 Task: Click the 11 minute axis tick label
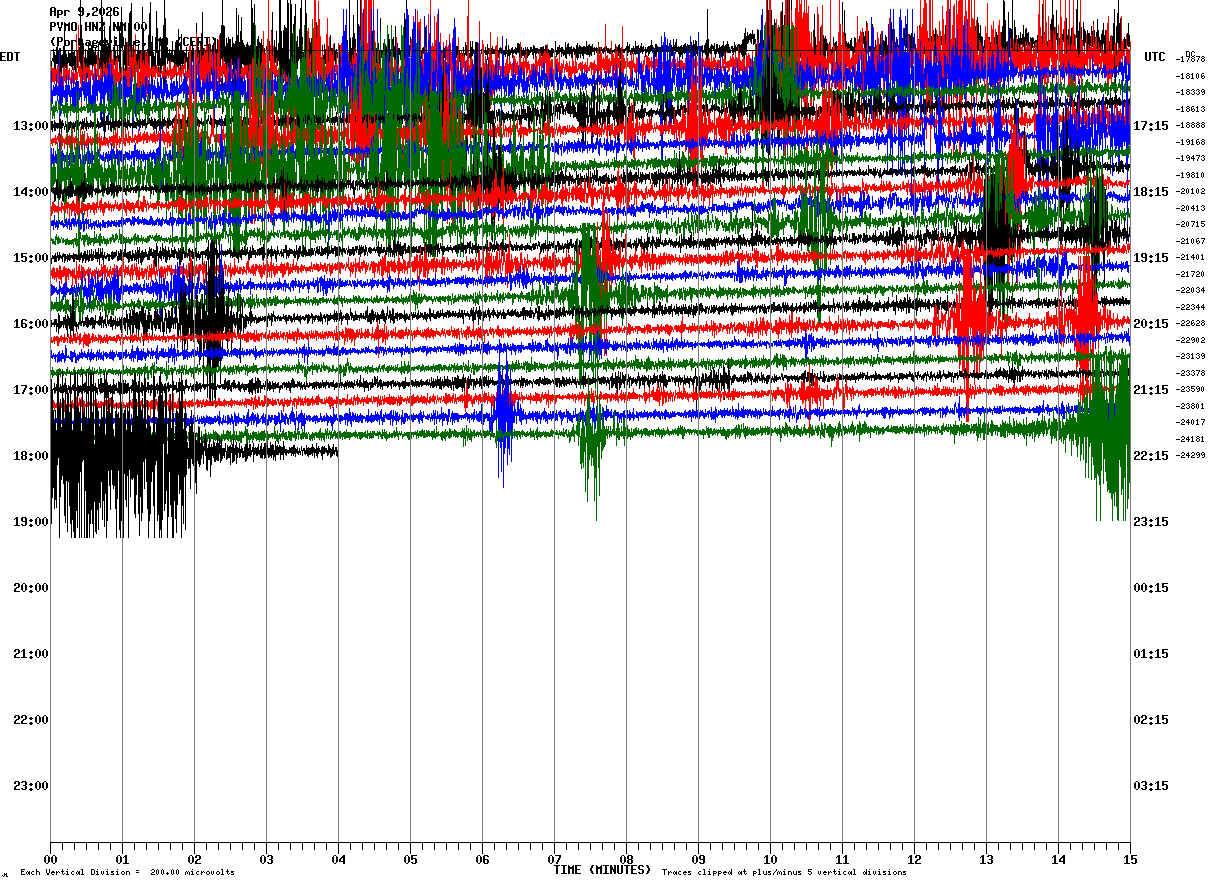click(842, 859)
